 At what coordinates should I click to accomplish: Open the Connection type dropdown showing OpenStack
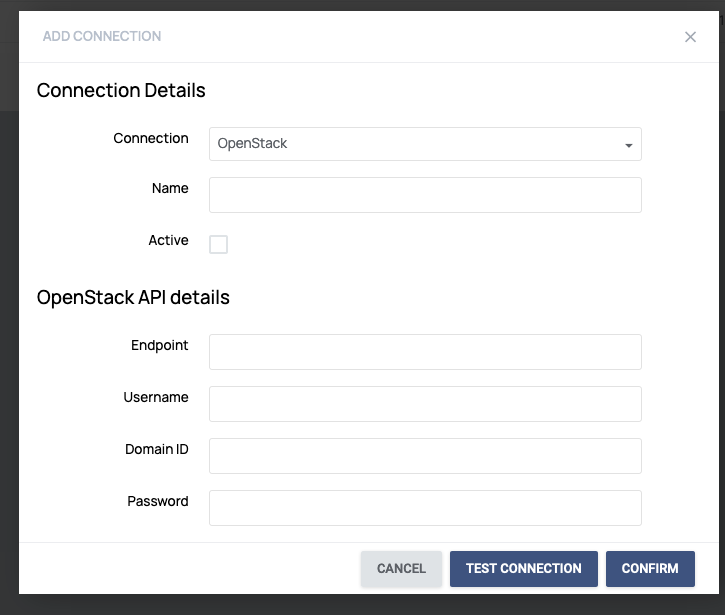coord(425,144)
